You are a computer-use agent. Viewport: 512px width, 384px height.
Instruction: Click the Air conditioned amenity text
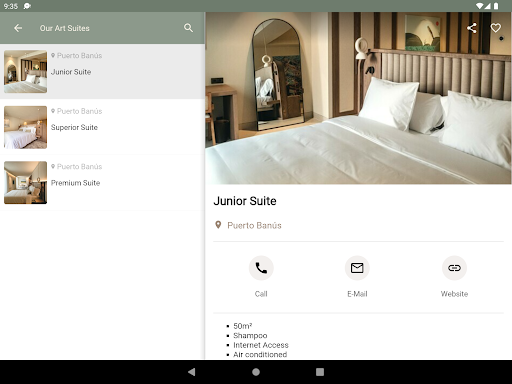click(x=260, y=354)
